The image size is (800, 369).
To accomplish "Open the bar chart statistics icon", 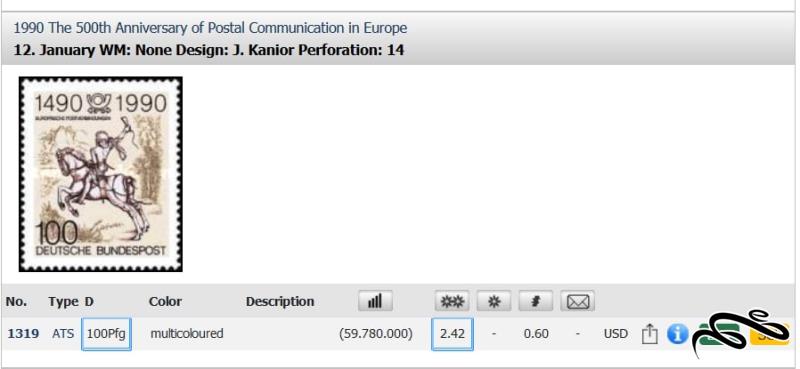I will click(375, 301).
